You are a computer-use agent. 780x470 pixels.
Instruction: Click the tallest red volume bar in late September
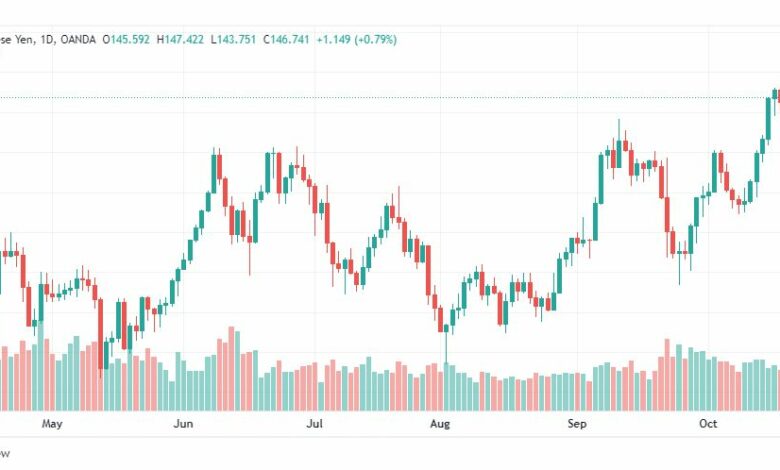pos(667,375)
